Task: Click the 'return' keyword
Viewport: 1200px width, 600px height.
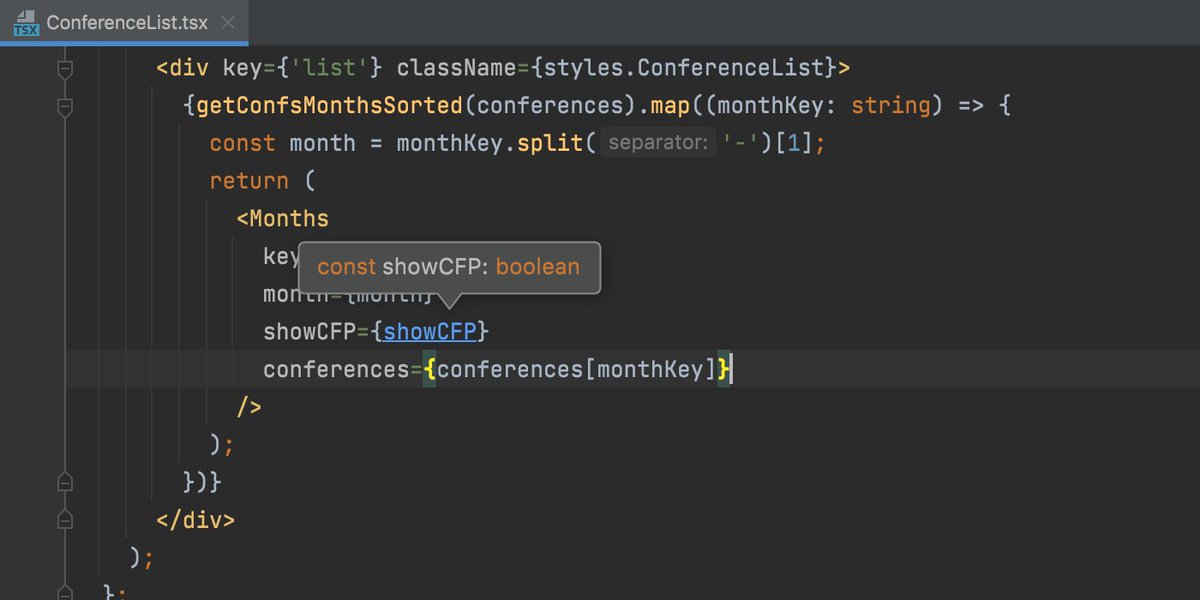Action: 249,181
